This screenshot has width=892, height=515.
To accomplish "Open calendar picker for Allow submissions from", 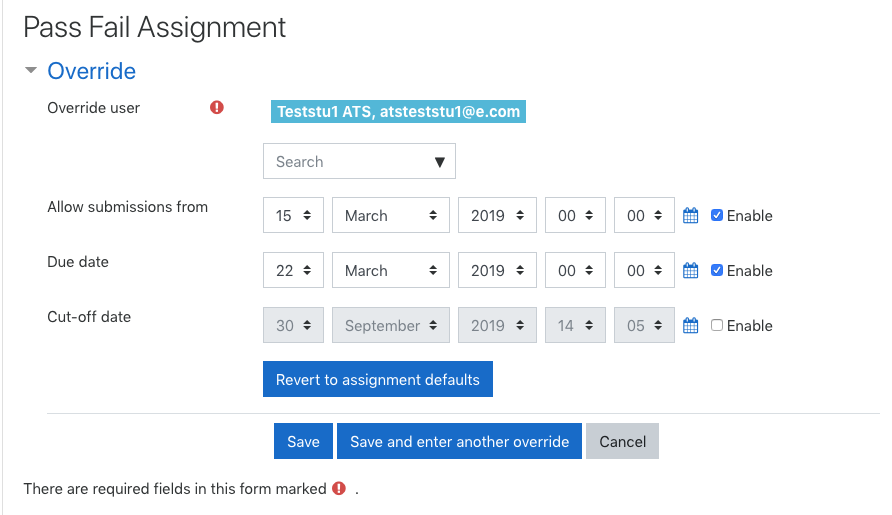I will [x=690, y=216].
